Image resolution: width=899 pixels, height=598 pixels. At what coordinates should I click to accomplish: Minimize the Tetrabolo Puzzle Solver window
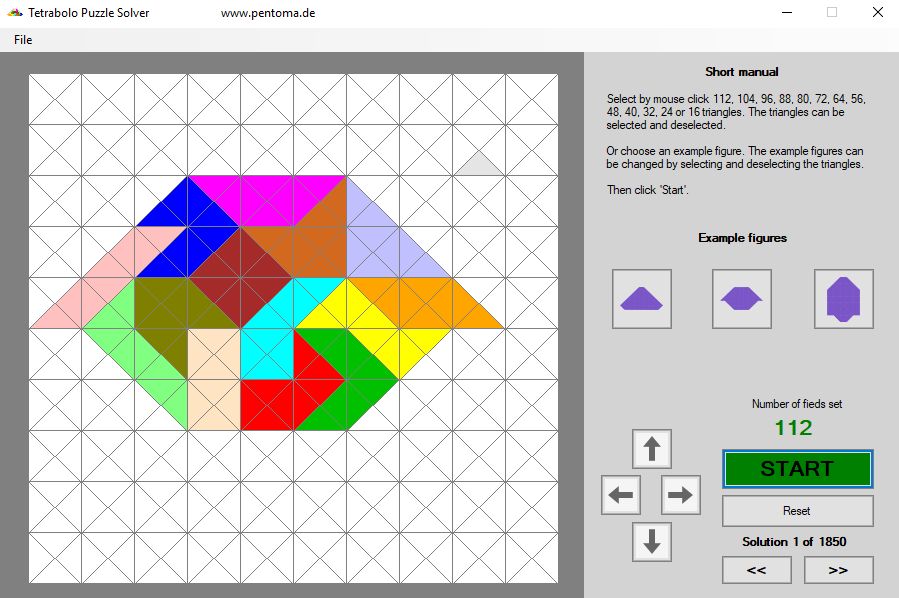click(787, 12)
